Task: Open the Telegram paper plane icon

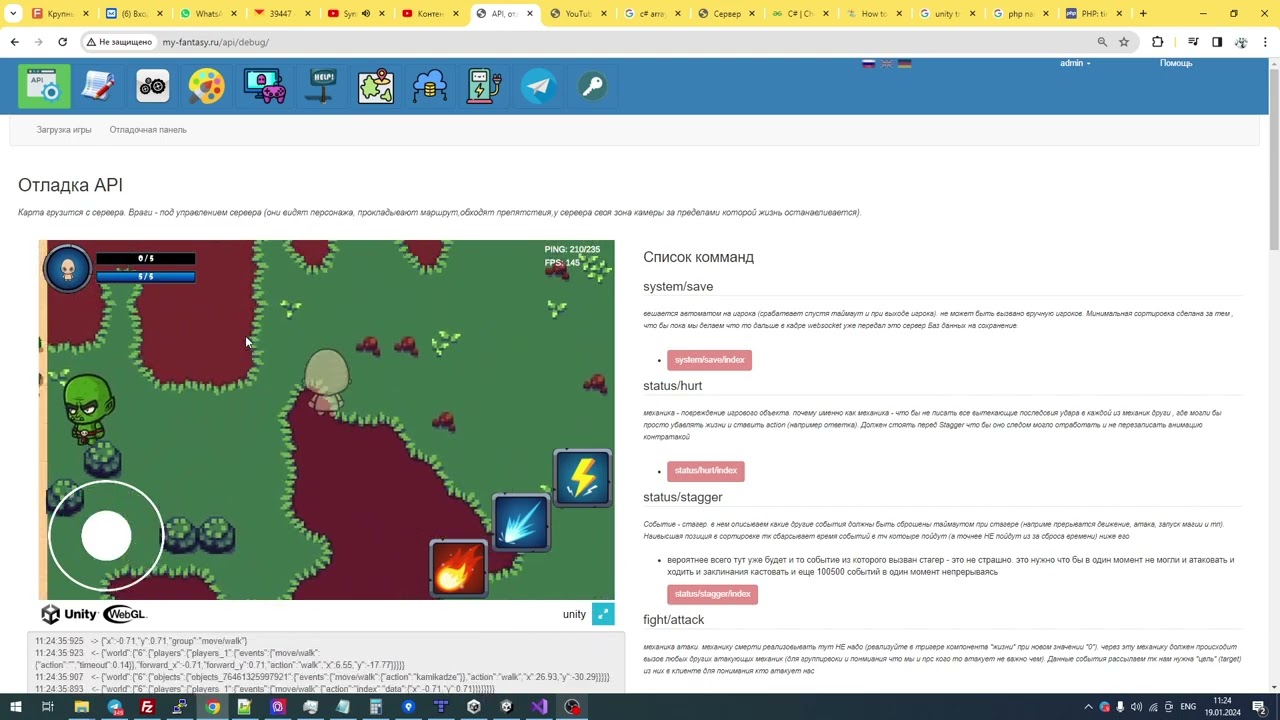Action: pos(538,86)
